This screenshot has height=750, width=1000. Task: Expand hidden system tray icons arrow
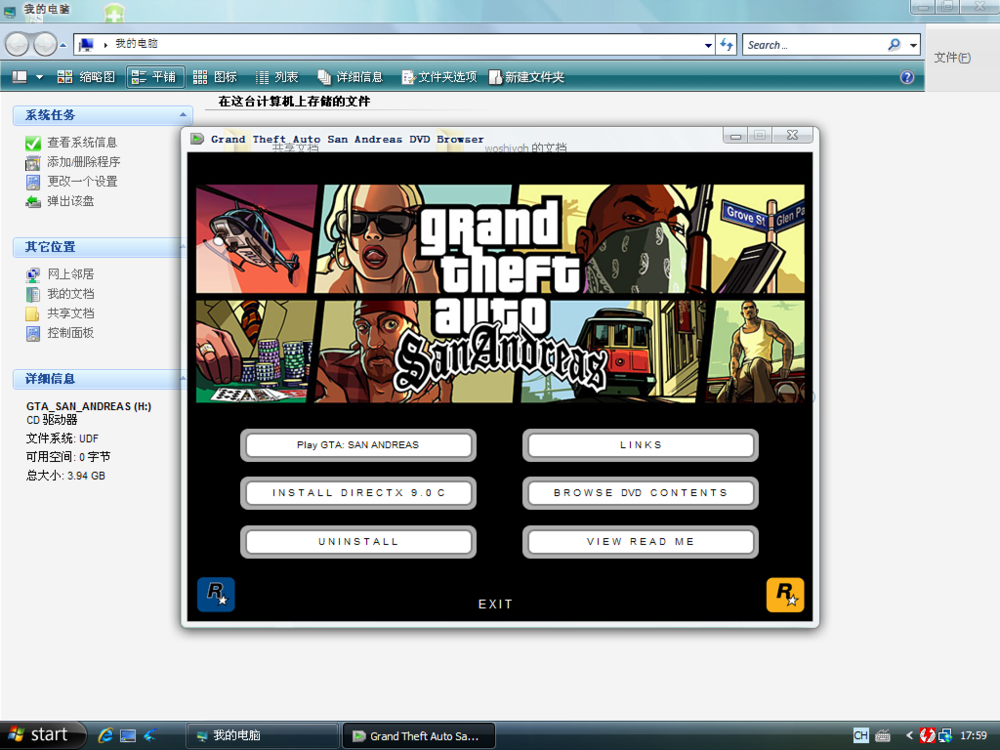909,735
